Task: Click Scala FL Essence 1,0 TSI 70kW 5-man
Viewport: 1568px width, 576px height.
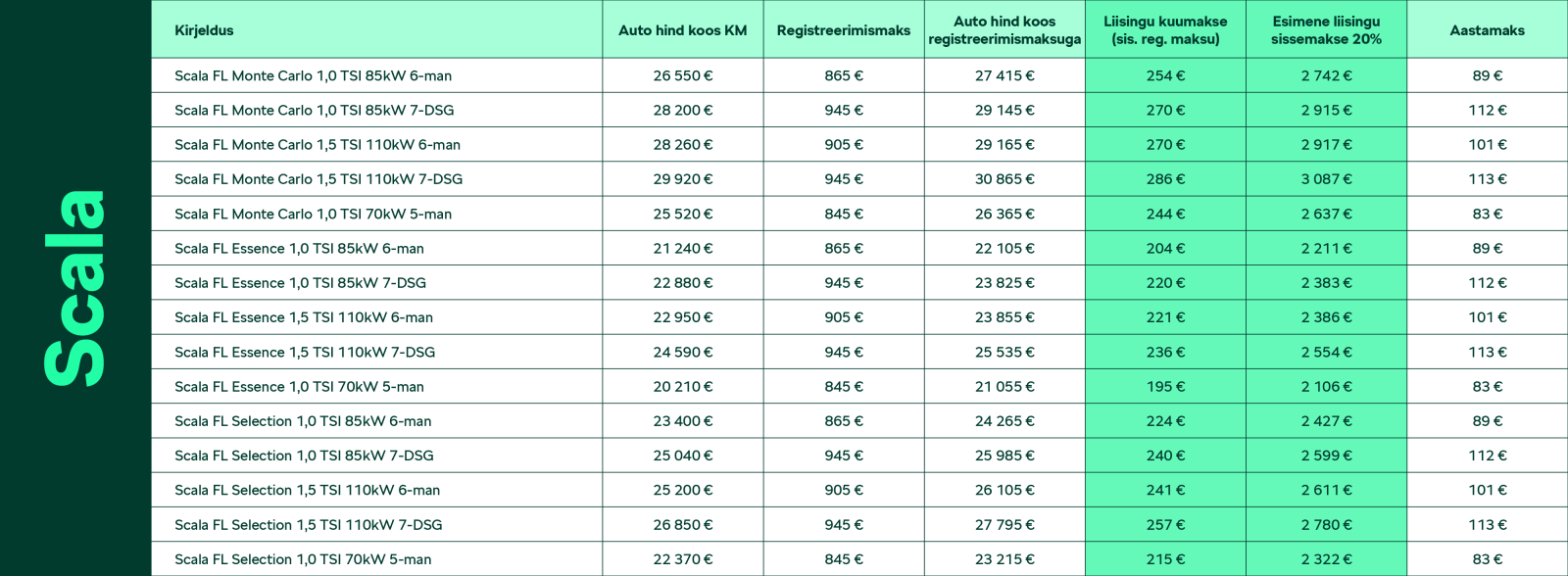Action: tap(299, 387)
